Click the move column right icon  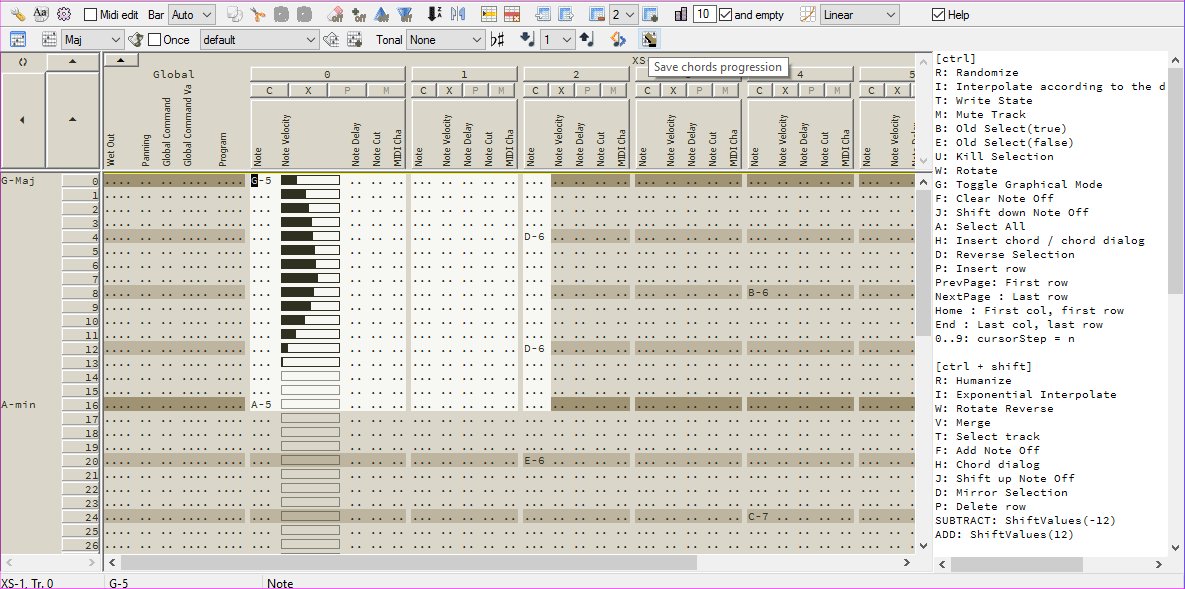(x=565, y=14)
